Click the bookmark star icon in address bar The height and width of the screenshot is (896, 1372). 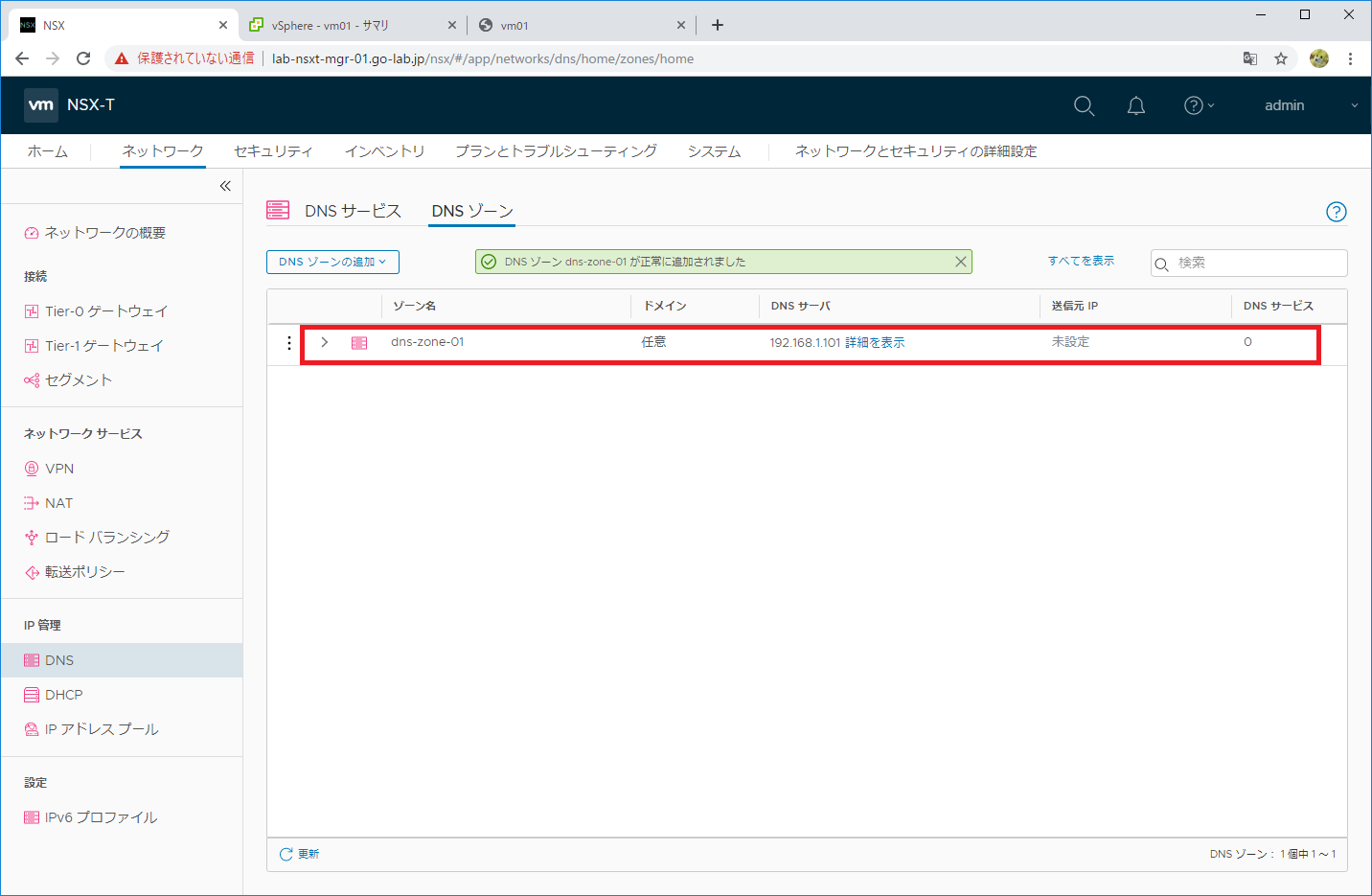[1281, 58]
